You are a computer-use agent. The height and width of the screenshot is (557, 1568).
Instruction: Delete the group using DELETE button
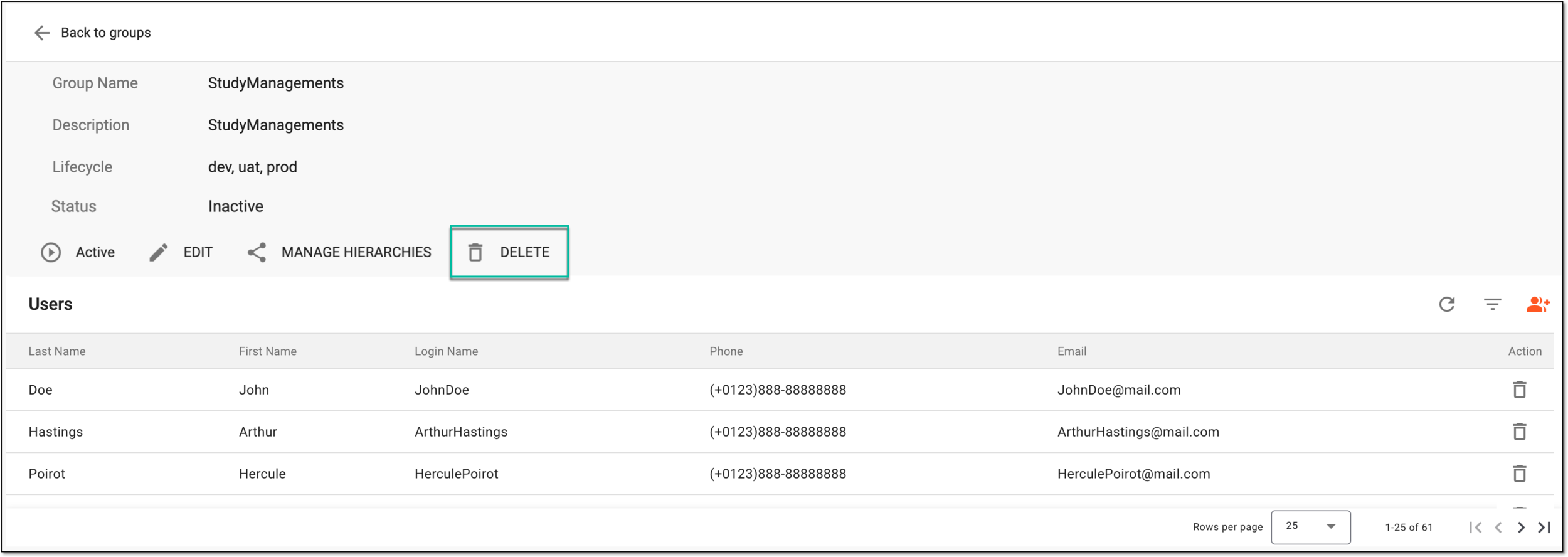[509, 252]
